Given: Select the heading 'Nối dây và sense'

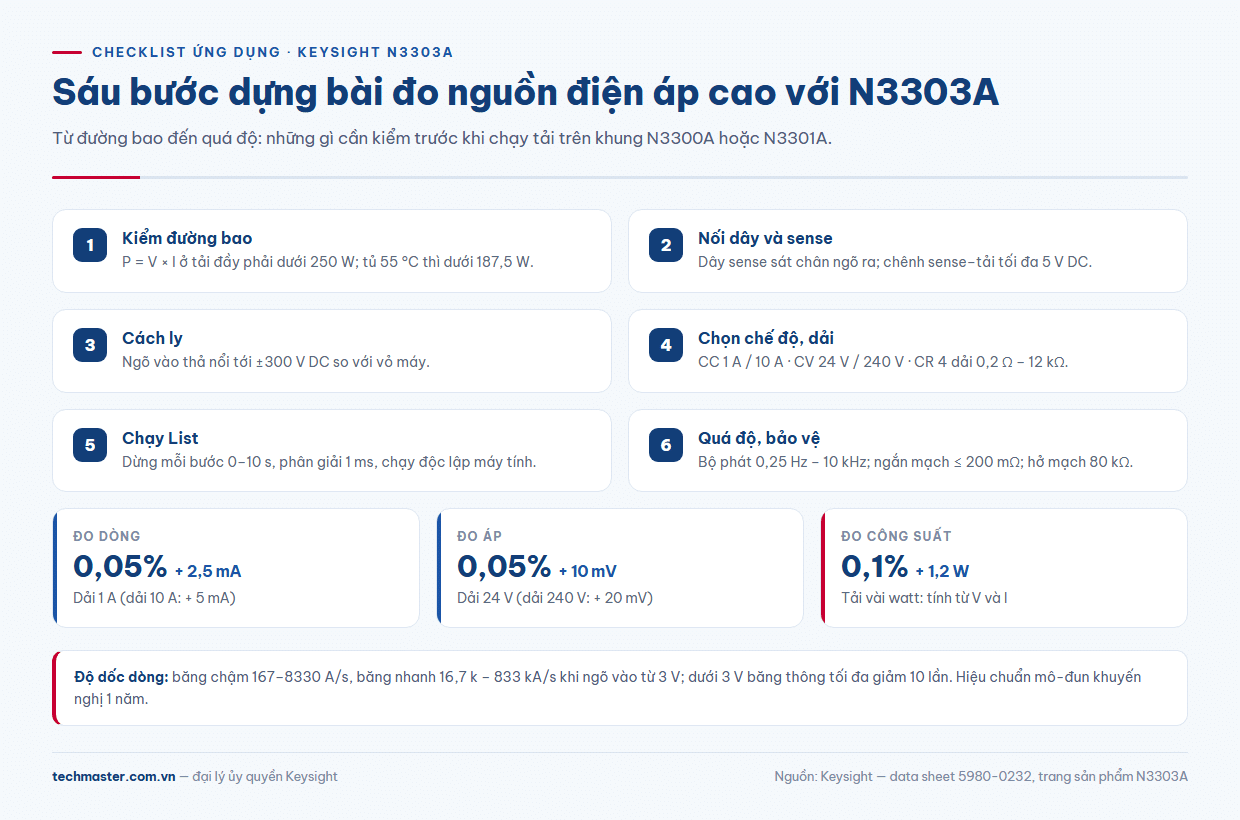Looking at the screenshot, I should pos(765,238).
